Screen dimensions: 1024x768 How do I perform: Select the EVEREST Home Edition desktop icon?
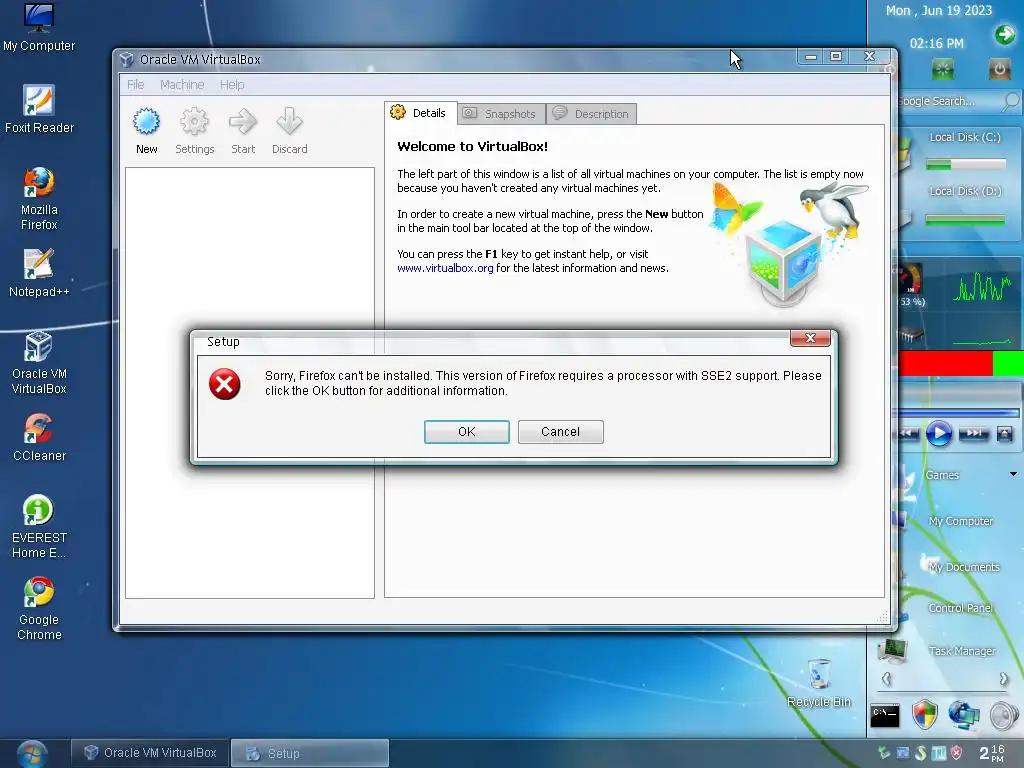[x=39, y=526]
